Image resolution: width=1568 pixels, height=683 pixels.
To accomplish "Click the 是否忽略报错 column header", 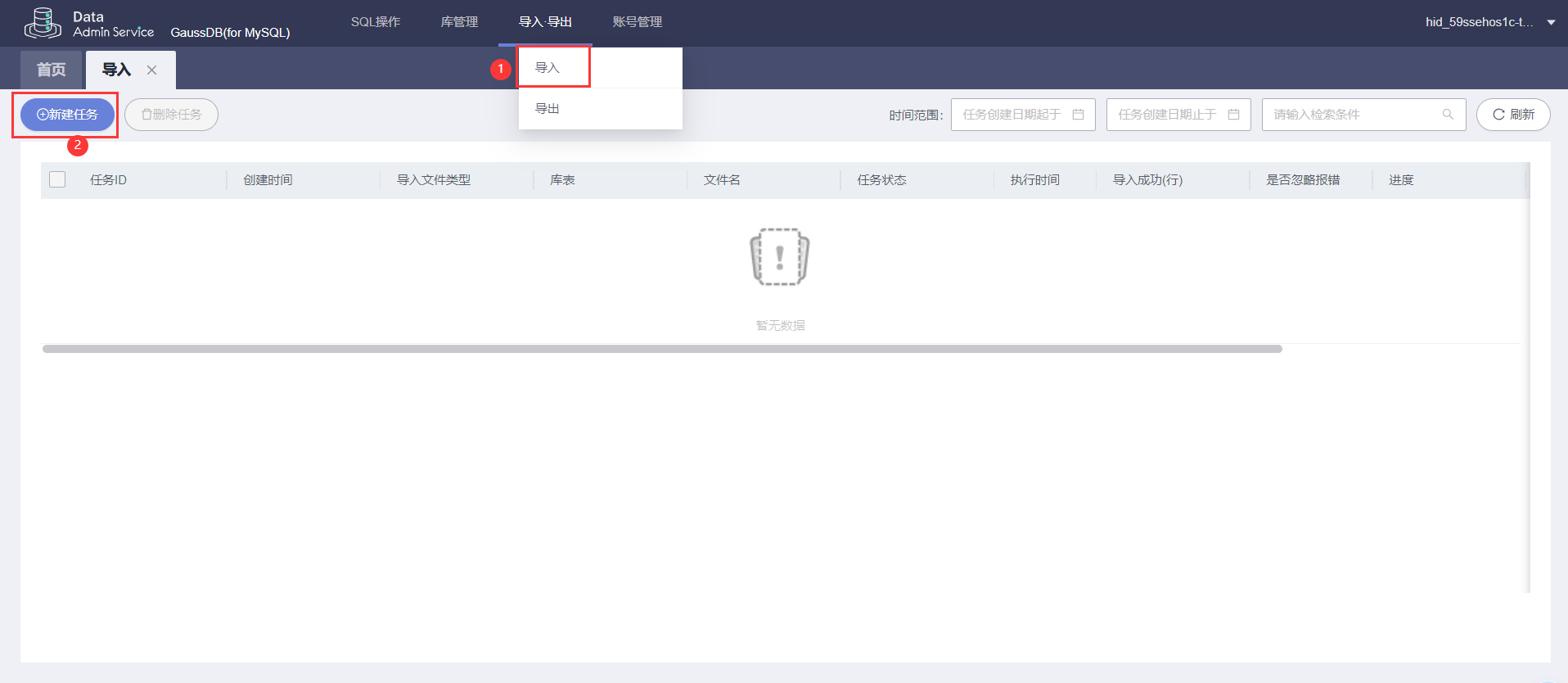I will pyautogui.click(x=1303, y=180).
